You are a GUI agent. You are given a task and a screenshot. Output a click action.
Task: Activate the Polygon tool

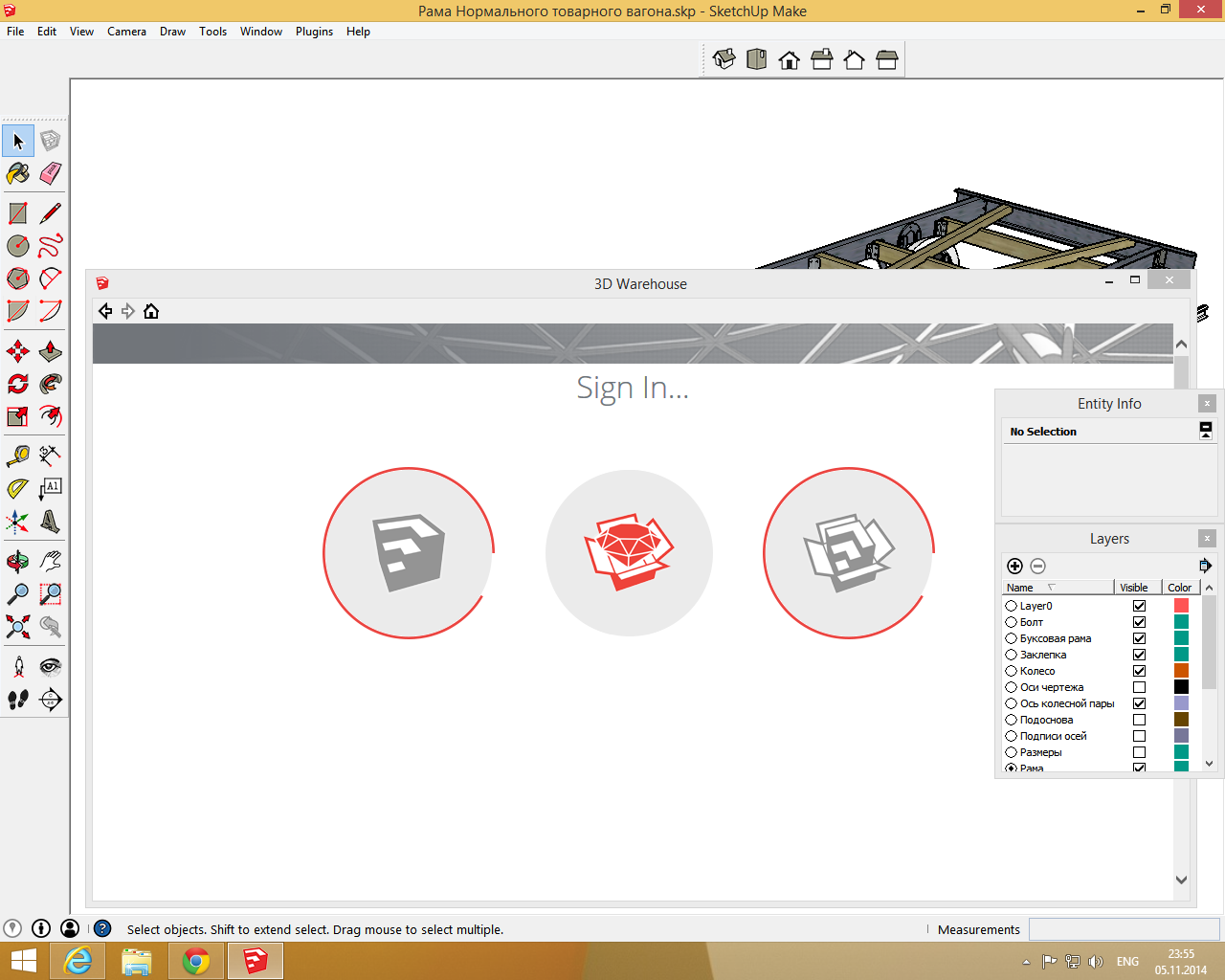[18, 278]
